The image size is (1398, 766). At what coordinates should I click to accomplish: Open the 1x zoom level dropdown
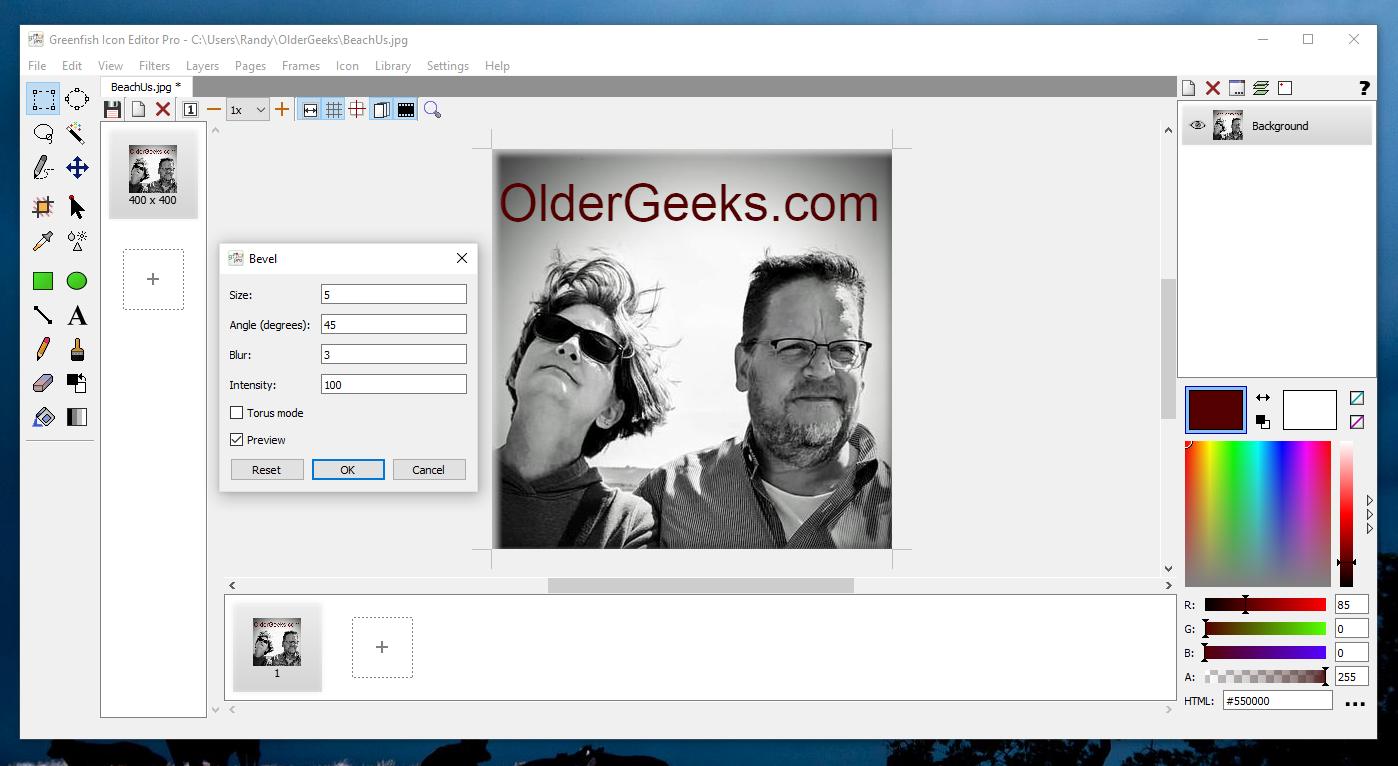tap(247, 110)
